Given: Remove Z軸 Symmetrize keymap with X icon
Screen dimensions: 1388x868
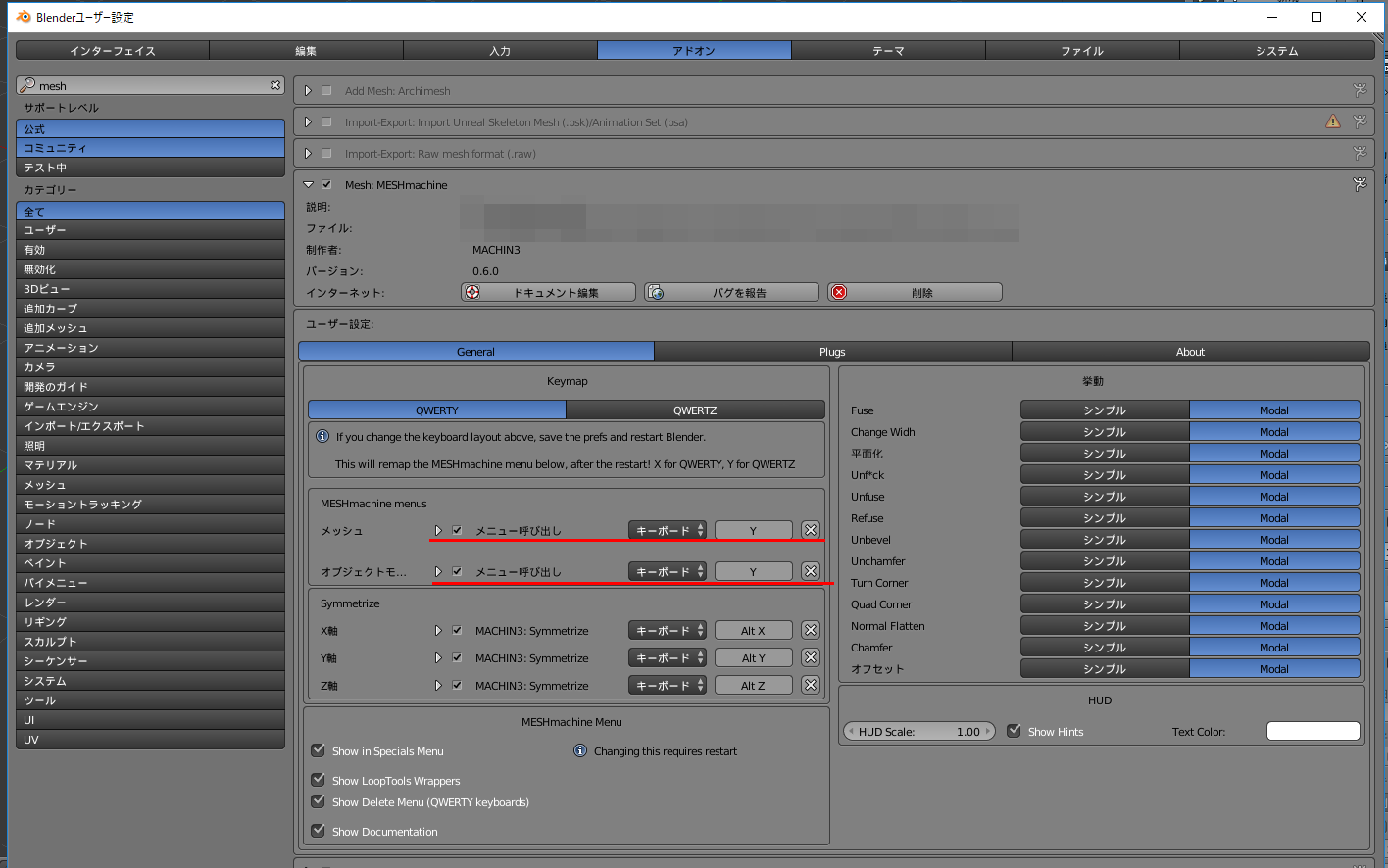Looking at the screenshot, I should coord(811,685).
